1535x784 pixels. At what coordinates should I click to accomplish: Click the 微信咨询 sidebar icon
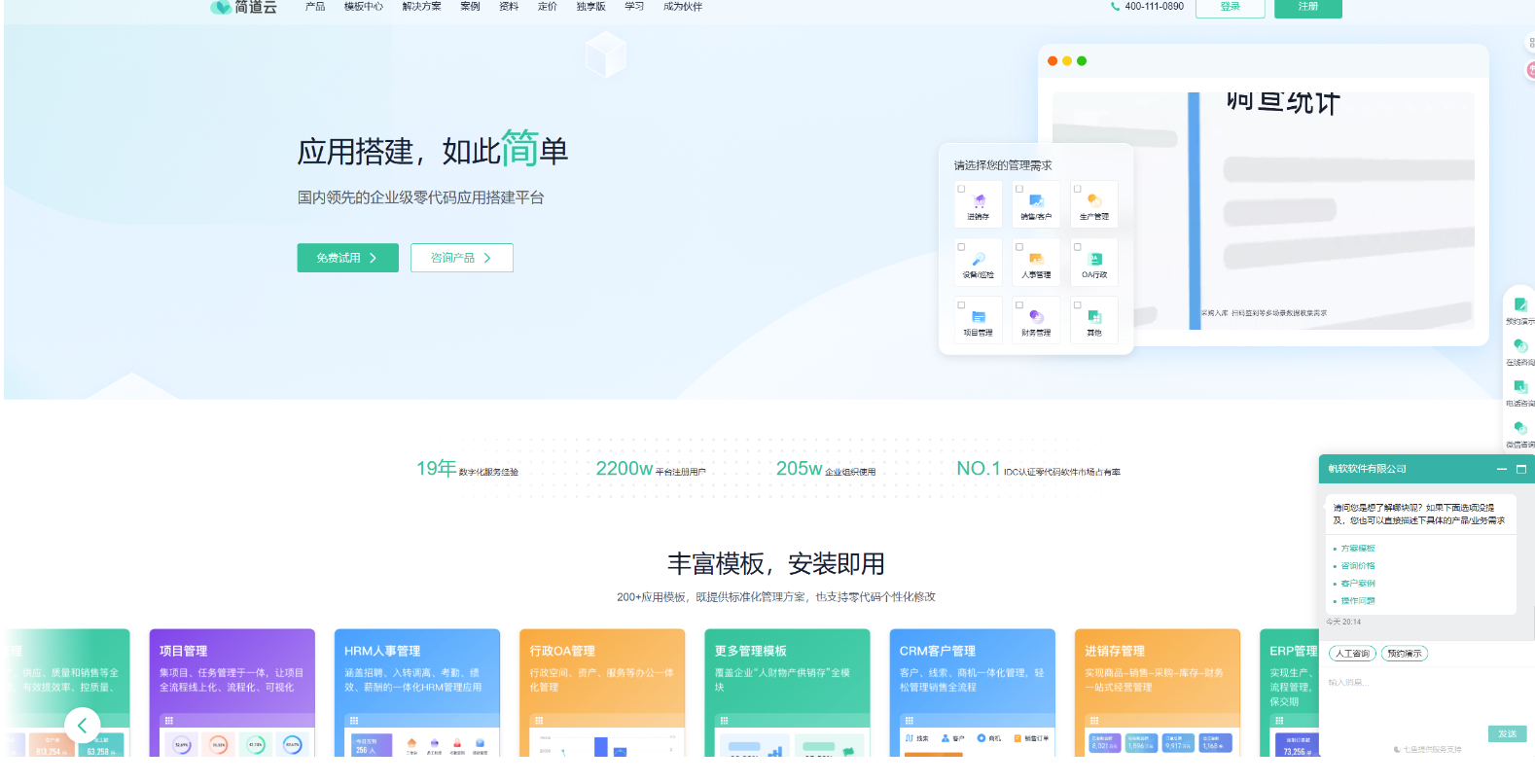tap(1519, 428)
